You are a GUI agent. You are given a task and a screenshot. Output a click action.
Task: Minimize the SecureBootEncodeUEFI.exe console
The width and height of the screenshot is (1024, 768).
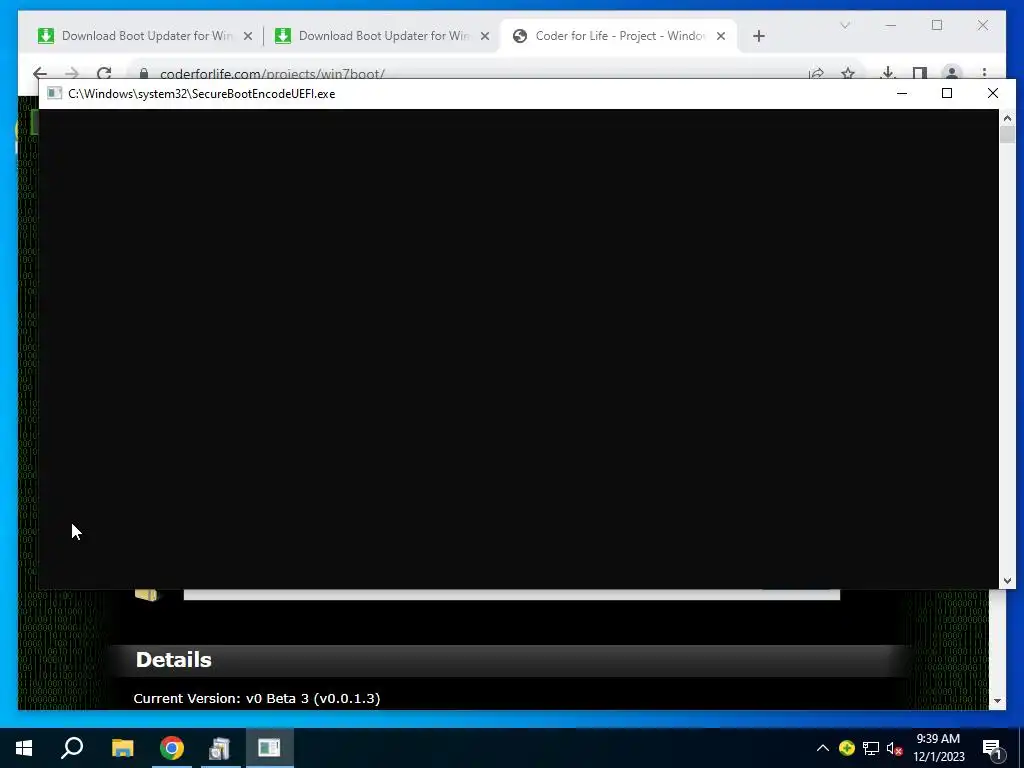(x=902, y=93)
